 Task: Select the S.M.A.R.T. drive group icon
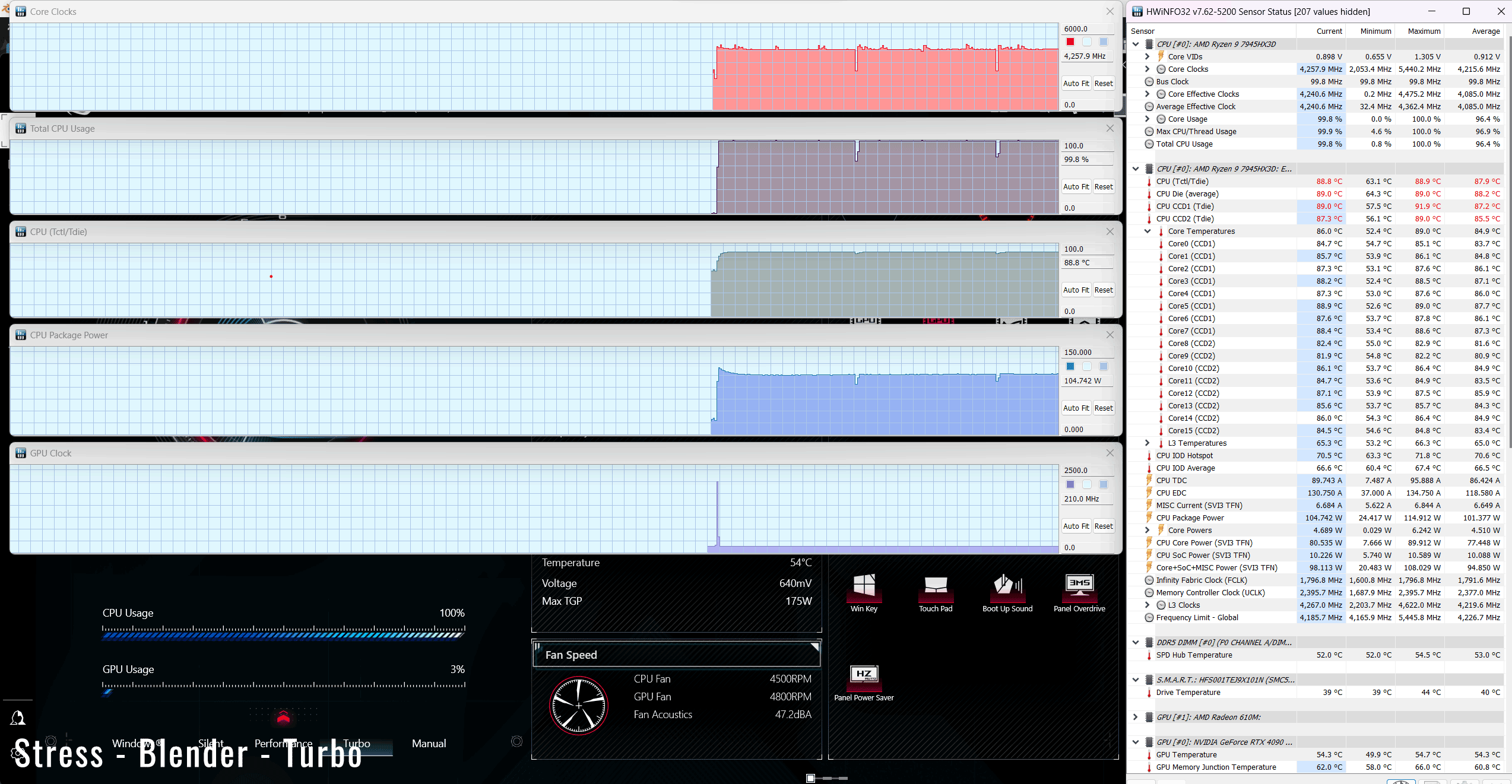pyautogui.click(x=1149, y=680)
